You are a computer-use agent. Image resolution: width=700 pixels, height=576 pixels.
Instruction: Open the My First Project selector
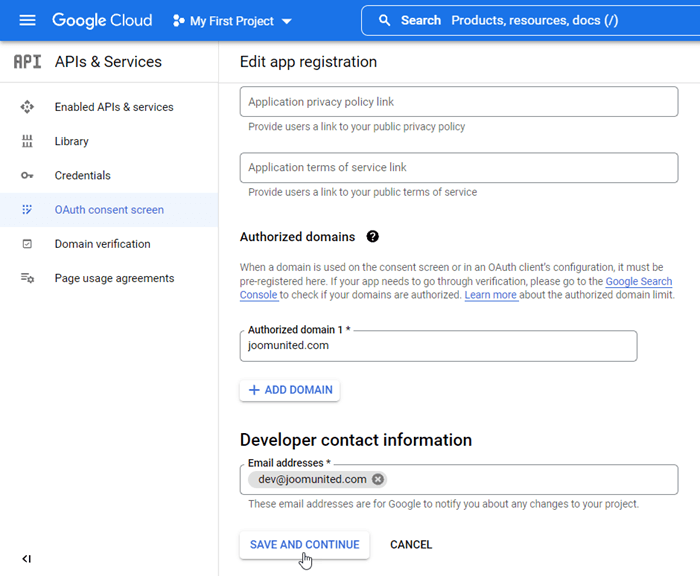coord(232,21)
